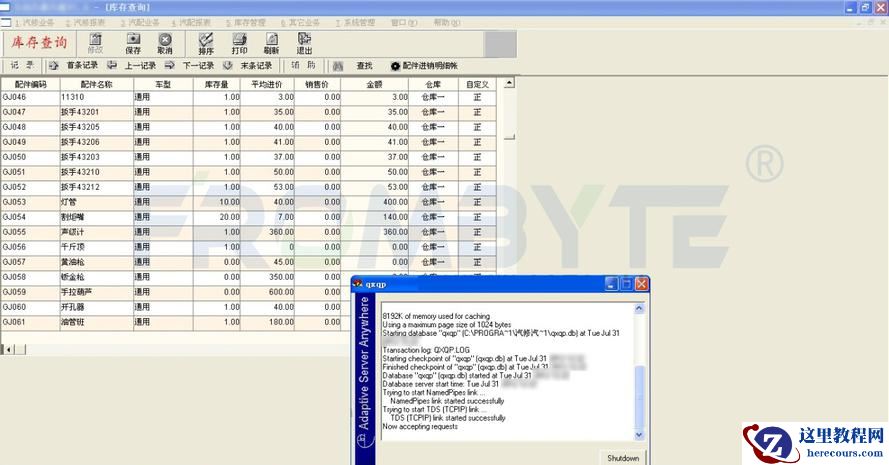Go to previous record with 上一记录
The width and height of the screenshot is (889, 465).
click(133, 66)
